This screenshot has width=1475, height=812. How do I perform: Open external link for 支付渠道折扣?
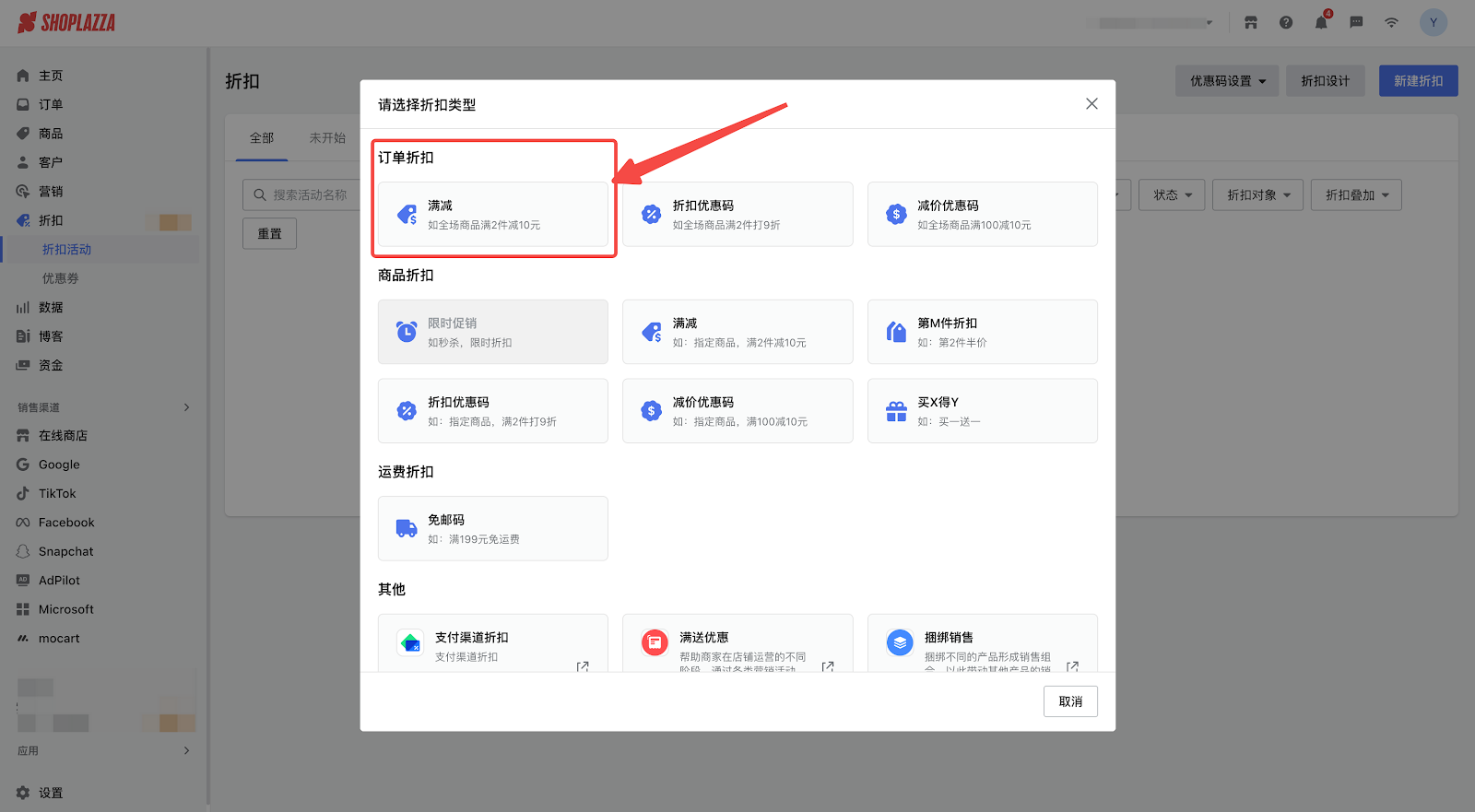click(583, 665)
